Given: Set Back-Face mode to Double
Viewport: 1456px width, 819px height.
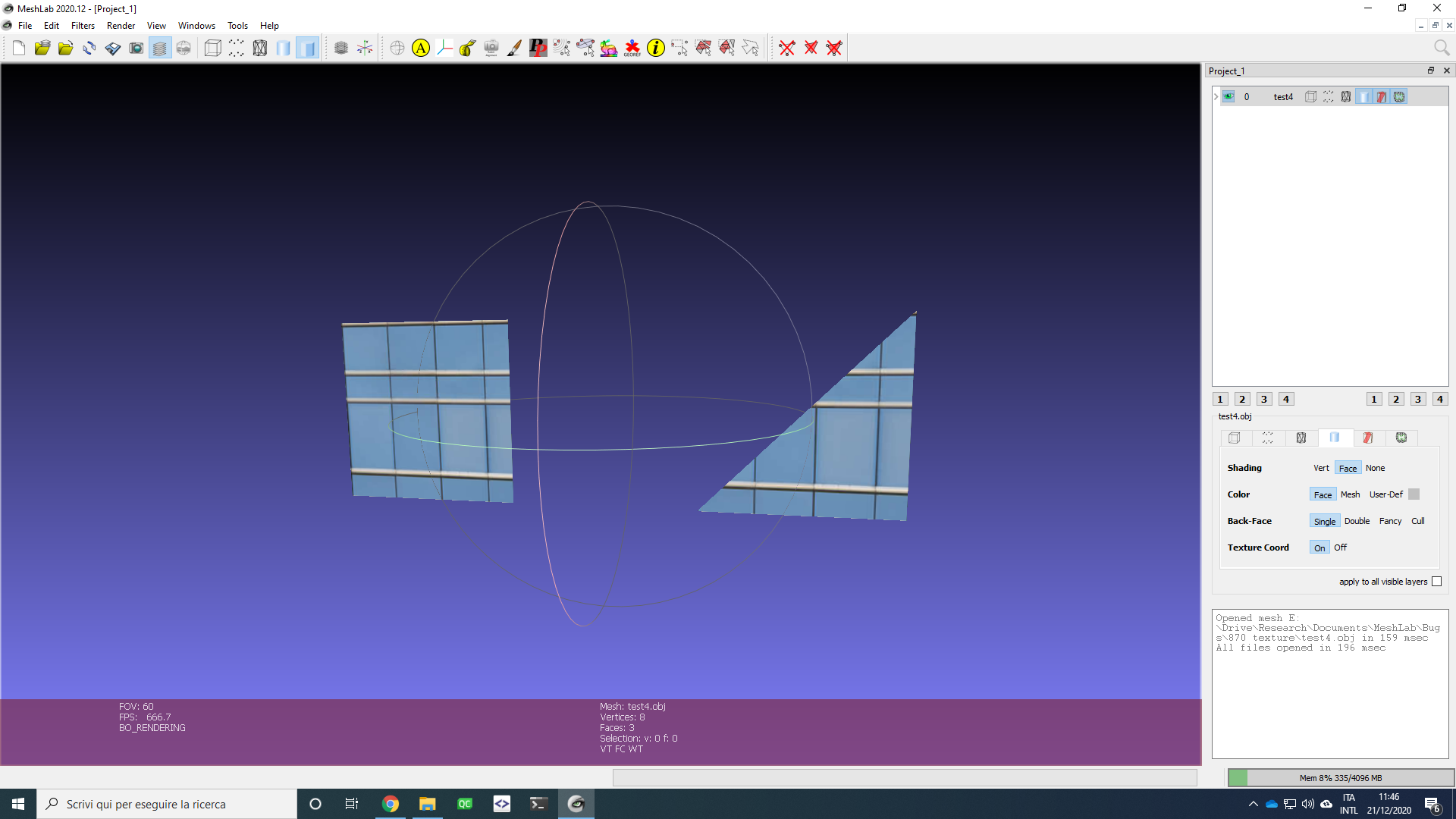Looking at the screenshot, I should tap(1357, 521).
